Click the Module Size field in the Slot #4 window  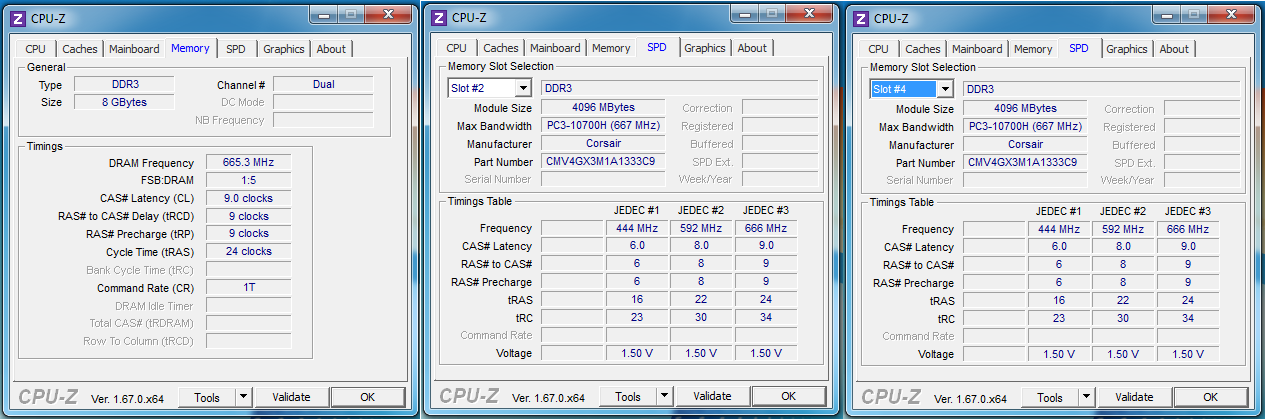(1026, 109)
